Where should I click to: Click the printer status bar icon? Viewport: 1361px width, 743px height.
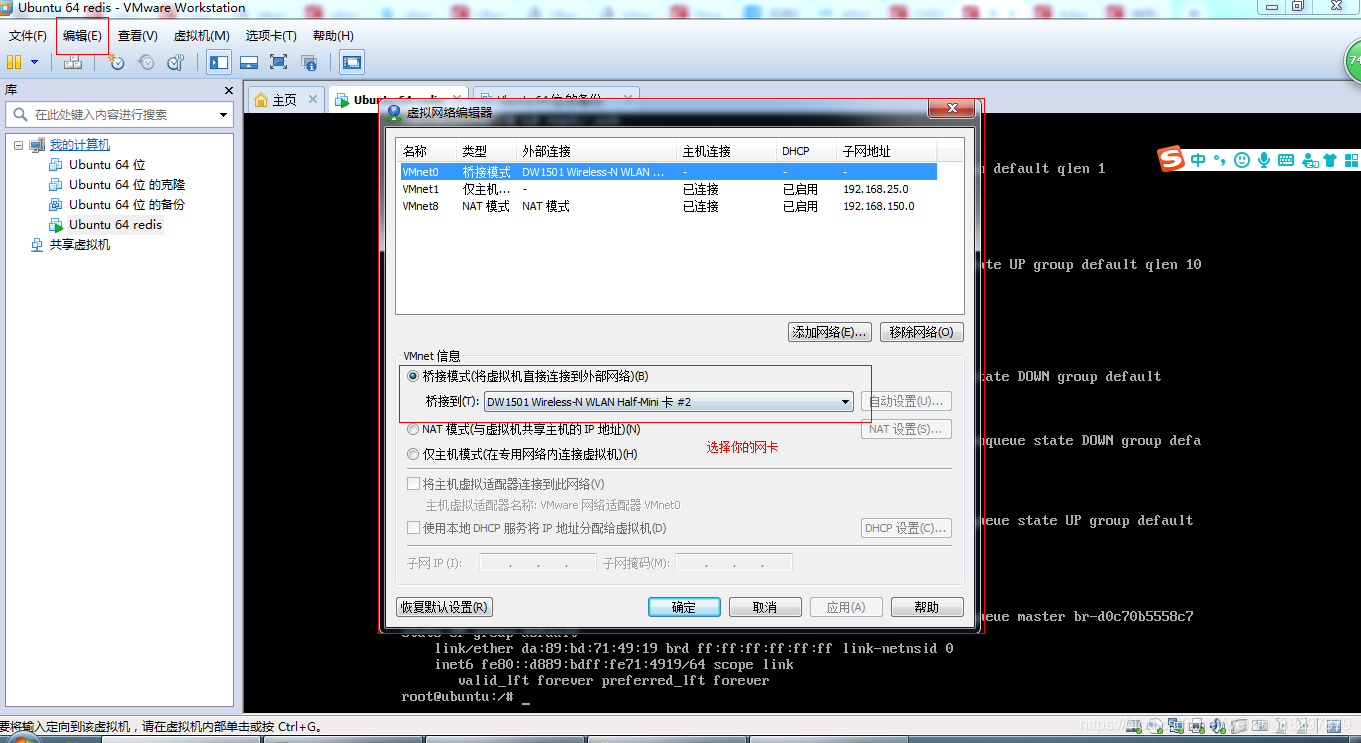1197,726
